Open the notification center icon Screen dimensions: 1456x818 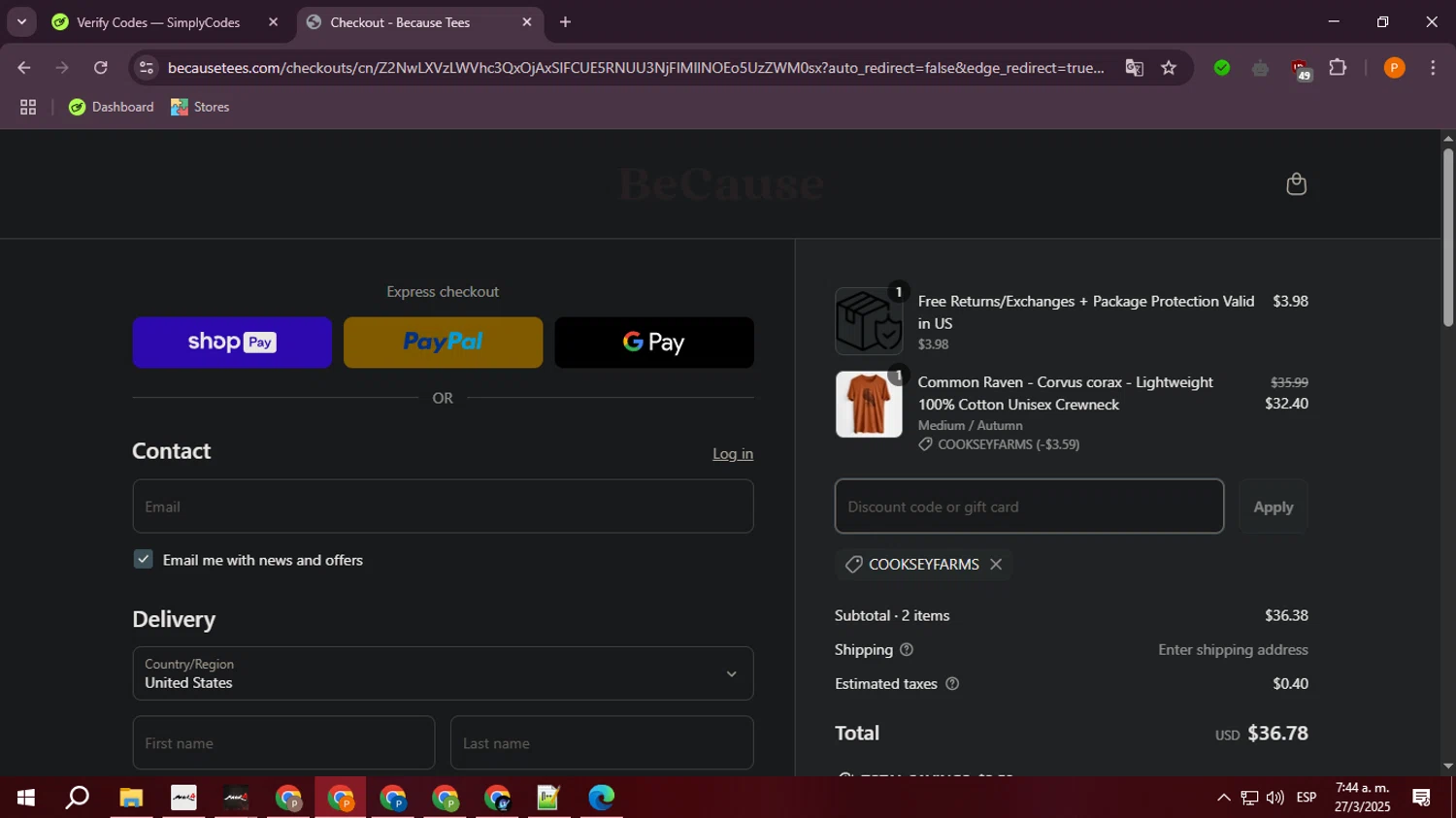(1422, 798)
